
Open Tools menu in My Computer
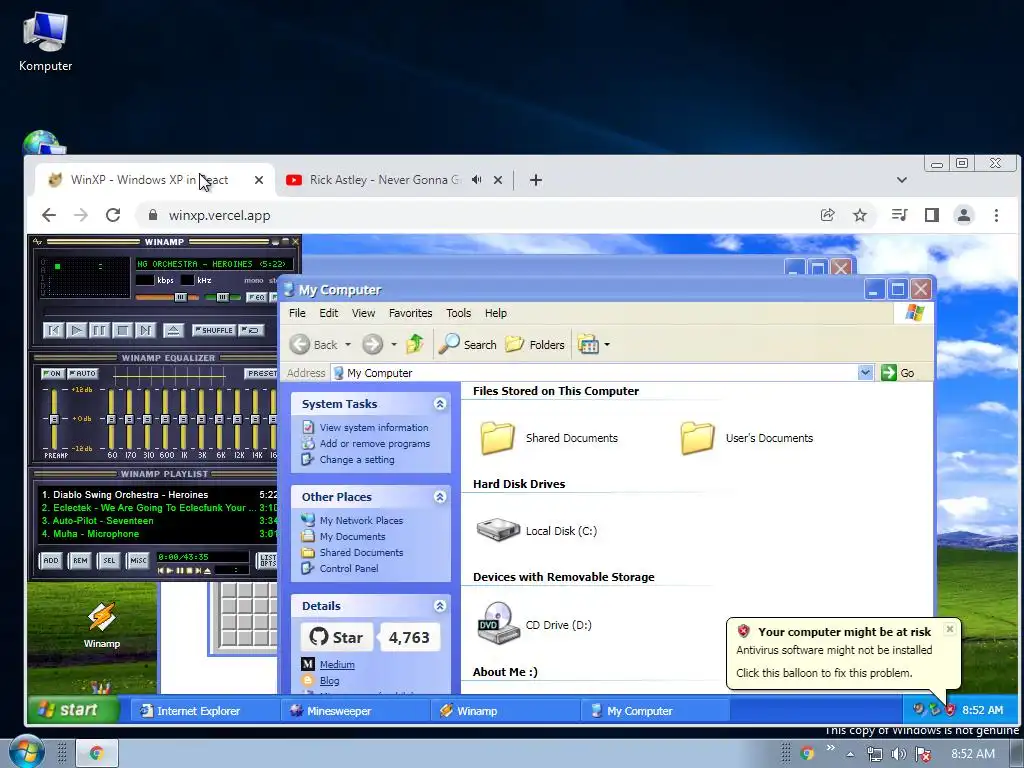[x=458, y=313]
